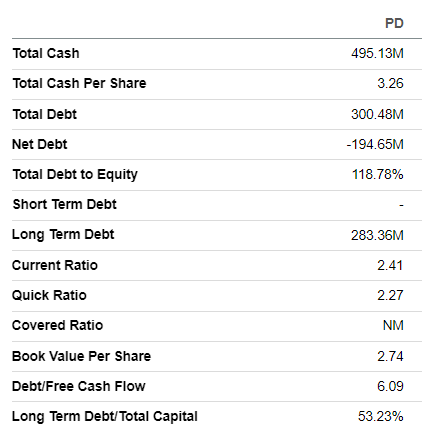Select the Long Term Debt row label
The width and height of the screenshot is (422, 433).
[63, 234]
